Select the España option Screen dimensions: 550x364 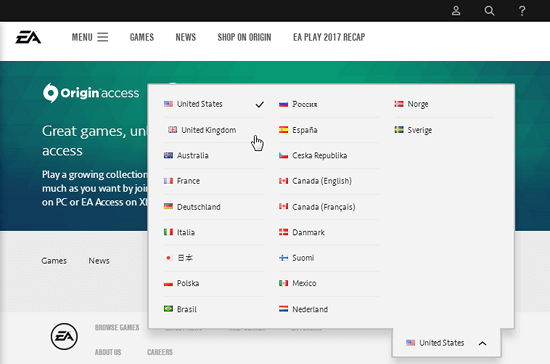tap(329, 130)
